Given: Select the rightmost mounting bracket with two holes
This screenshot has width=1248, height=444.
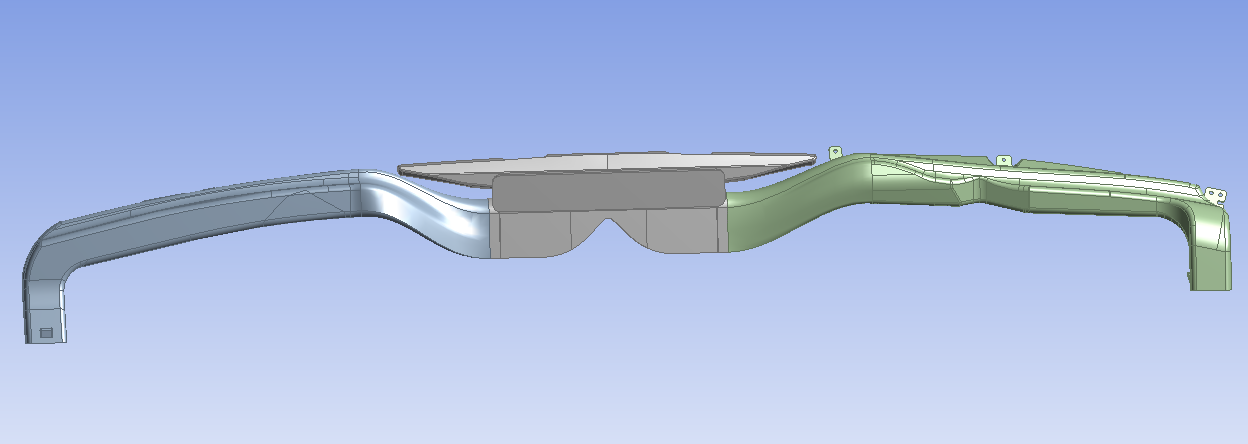Looking at the screenshot, I should [1215, 195].
